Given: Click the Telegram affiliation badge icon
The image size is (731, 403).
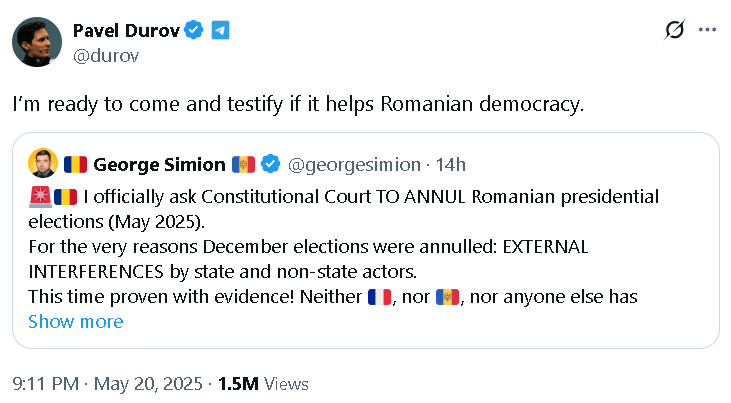Looking at the screenshot, I should pyautogui.click(x=220, y=31).
